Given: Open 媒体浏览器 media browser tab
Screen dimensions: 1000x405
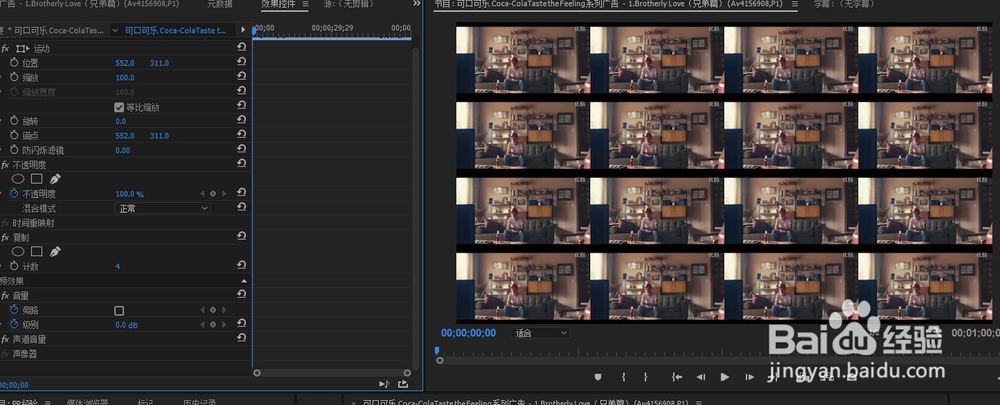Looking at the screenshot, I should click(87, 402).
